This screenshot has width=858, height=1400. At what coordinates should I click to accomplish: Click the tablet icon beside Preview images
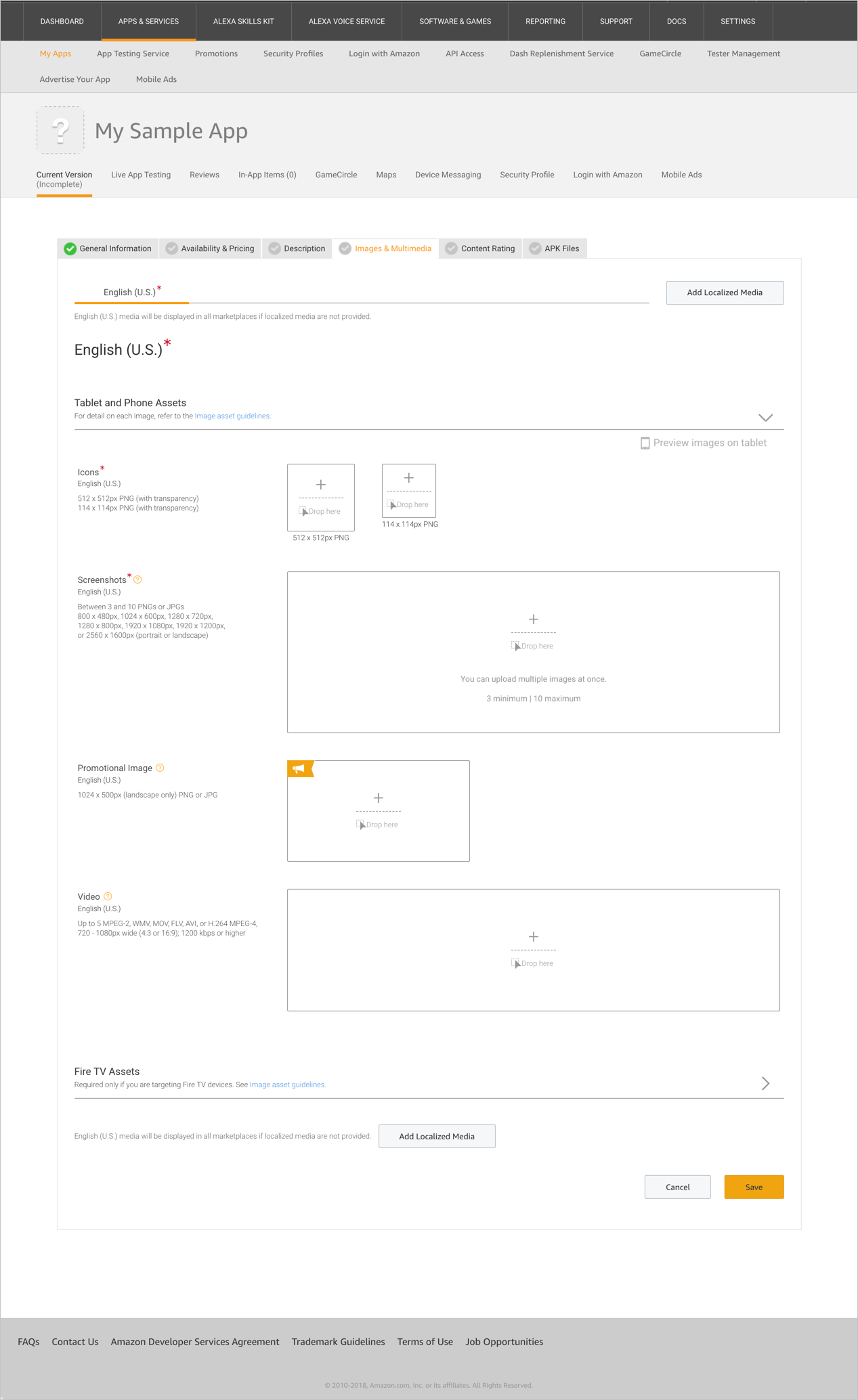(645, 443)
